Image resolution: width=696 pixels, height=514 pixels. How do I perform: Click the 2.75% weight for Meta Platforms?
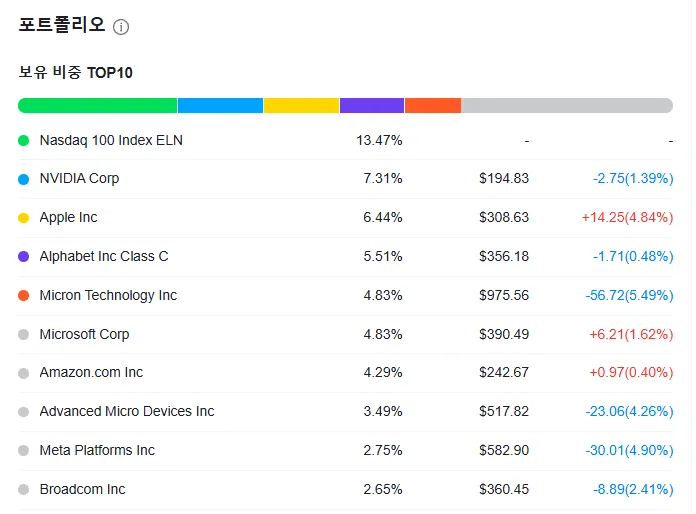point(383,450)
